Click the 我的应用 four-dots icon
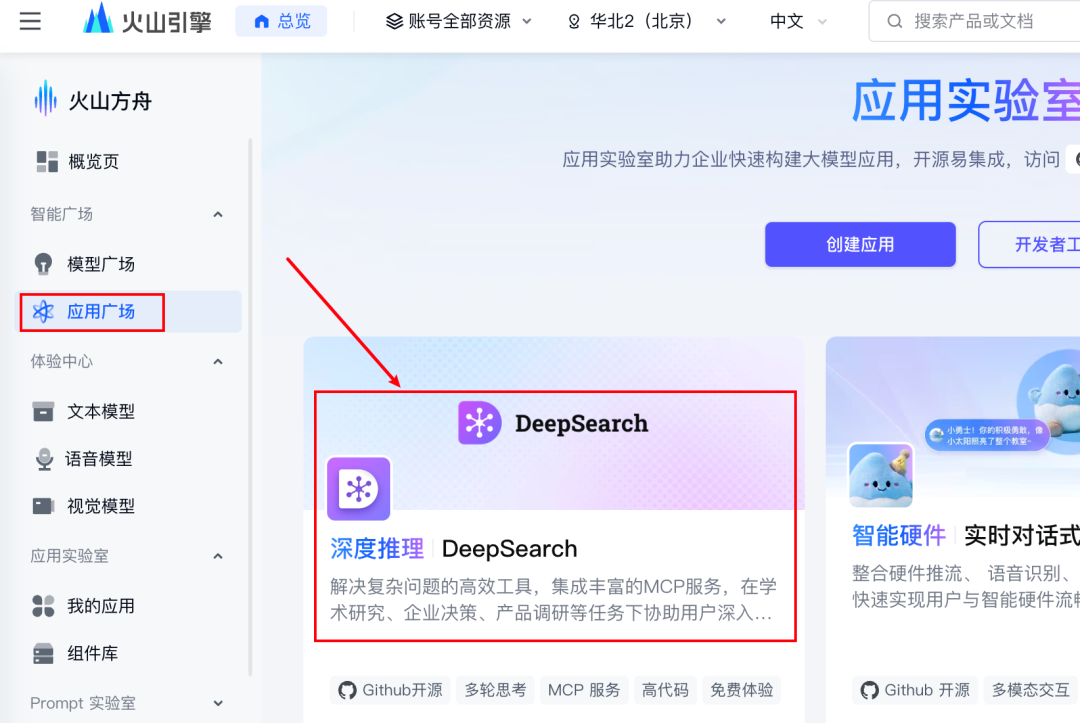The image size is (1080, 723). [x=43, y=606]
